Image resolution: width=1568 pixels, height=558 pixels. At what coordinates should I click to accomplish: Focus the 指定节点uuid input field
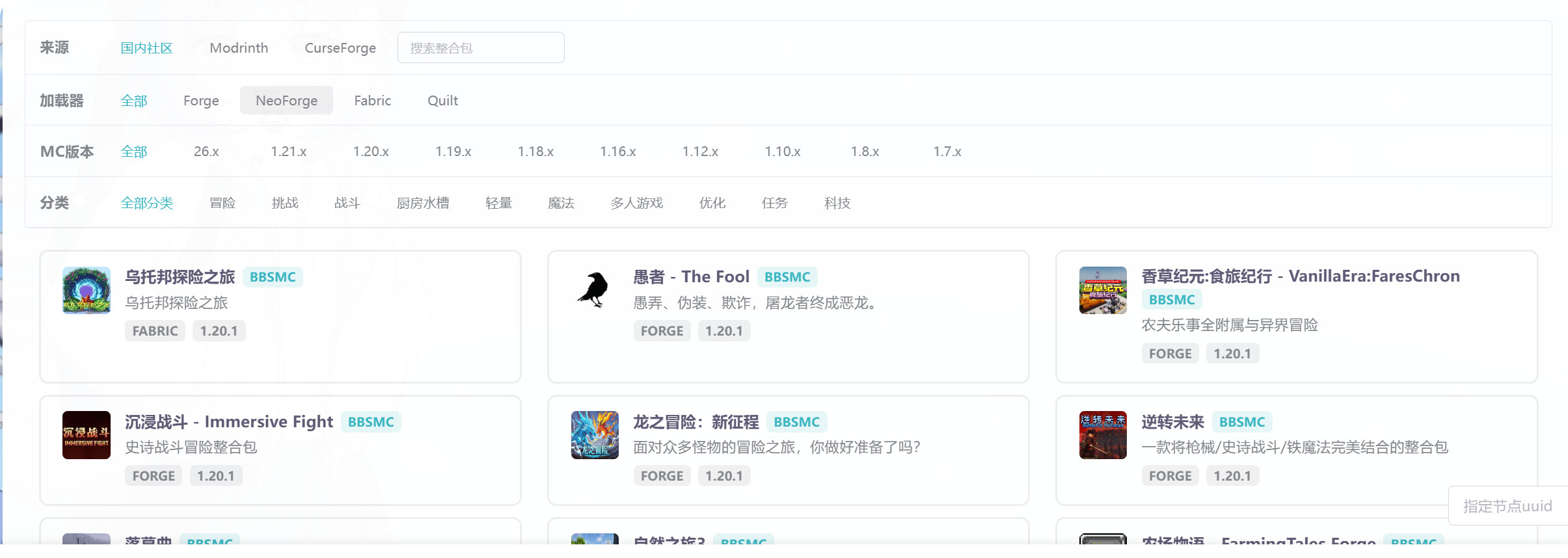point(1508,506)
